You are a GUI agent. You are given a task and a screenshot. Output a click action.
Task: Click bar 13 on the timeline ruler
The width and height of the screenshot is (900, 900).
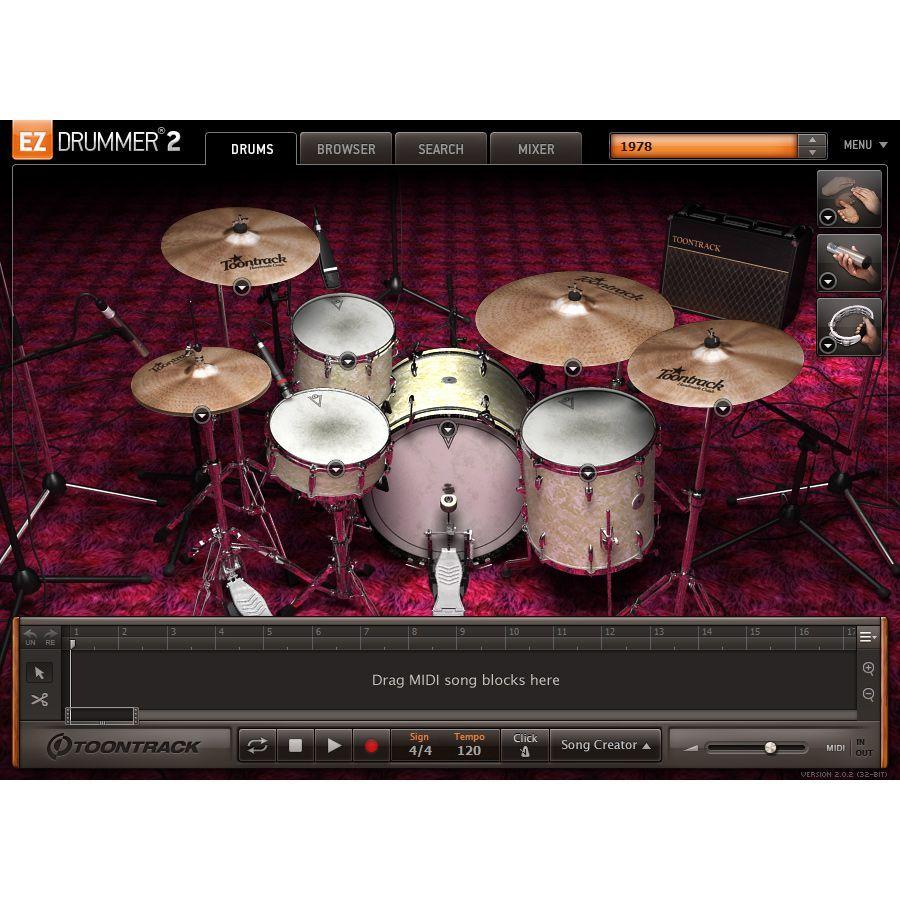coord(658,632)
